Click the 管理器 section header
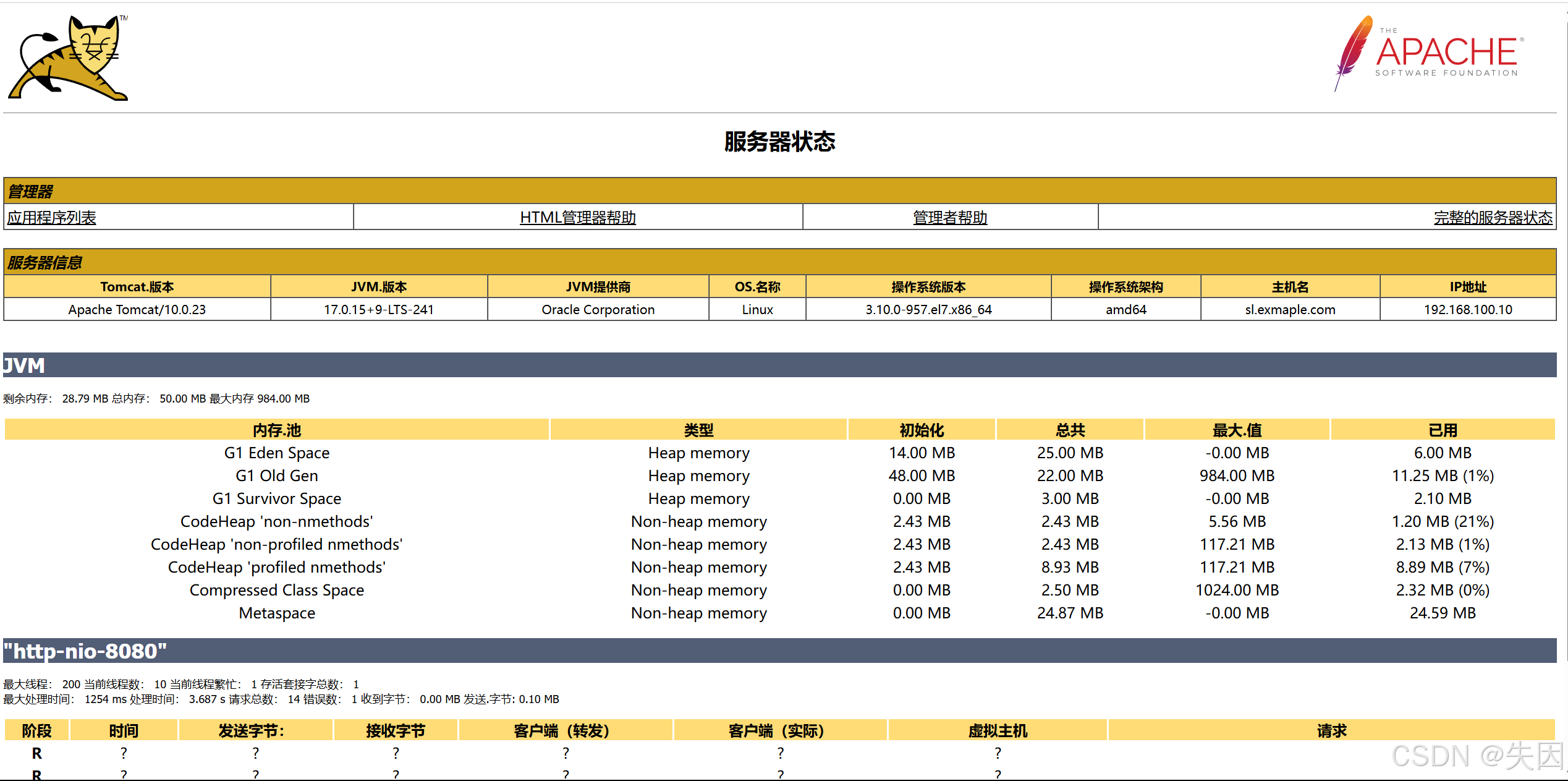The height and width of the screenshot is (781, 1568). 779,191
